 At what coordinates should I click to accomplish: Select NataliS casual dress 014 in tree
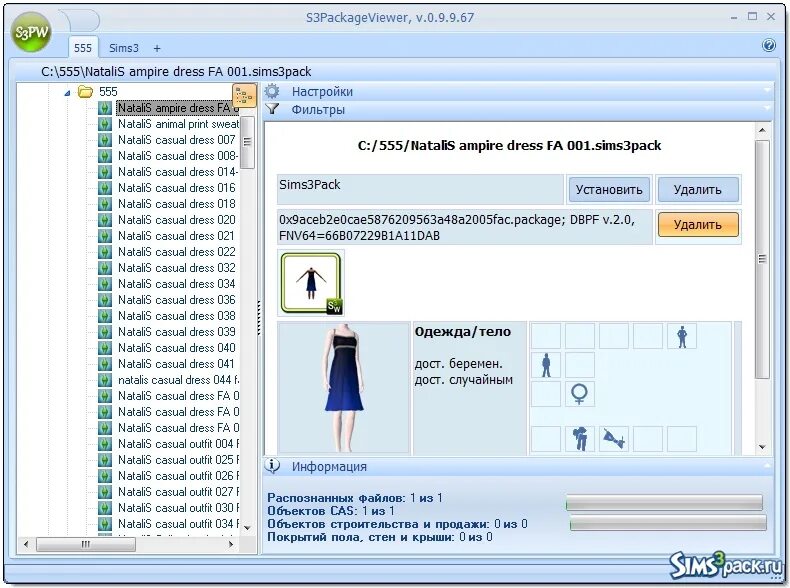tap(177, 172)
